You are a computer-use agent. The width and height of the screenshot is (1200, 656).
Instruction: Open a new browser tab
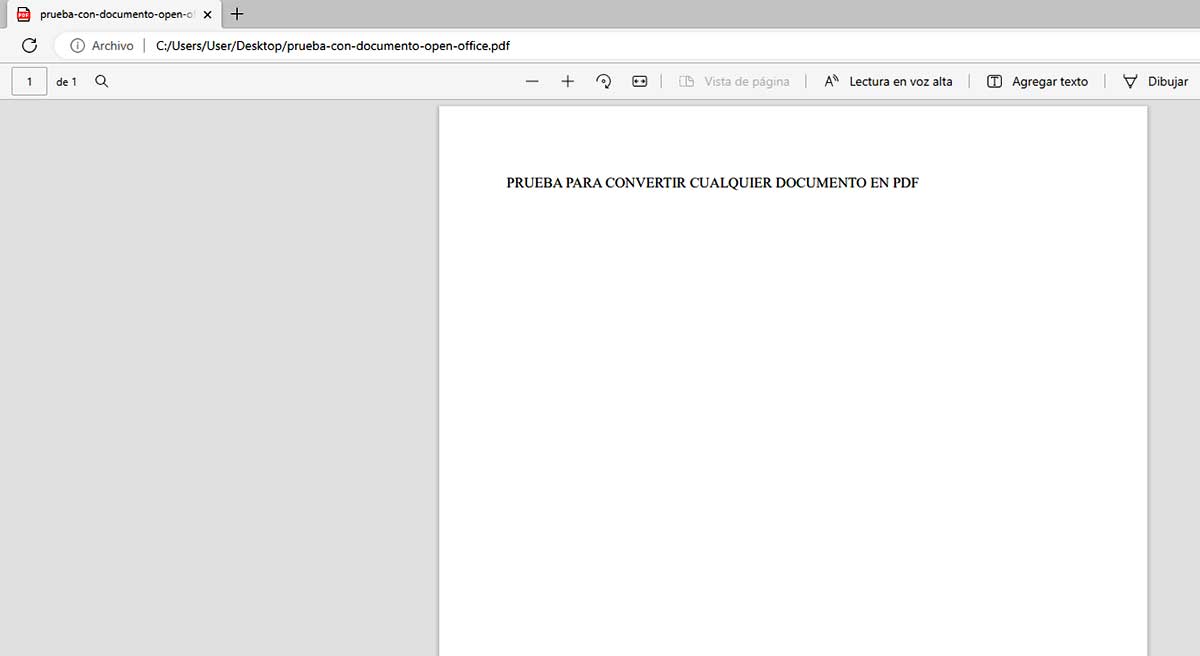237,14
